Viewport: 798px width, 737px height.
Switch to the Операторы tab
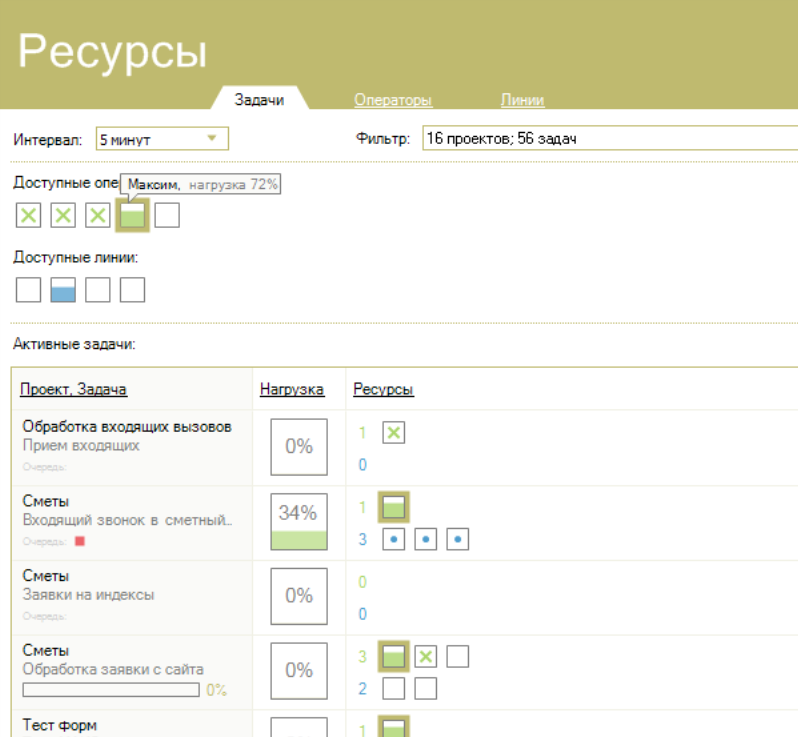393,100
